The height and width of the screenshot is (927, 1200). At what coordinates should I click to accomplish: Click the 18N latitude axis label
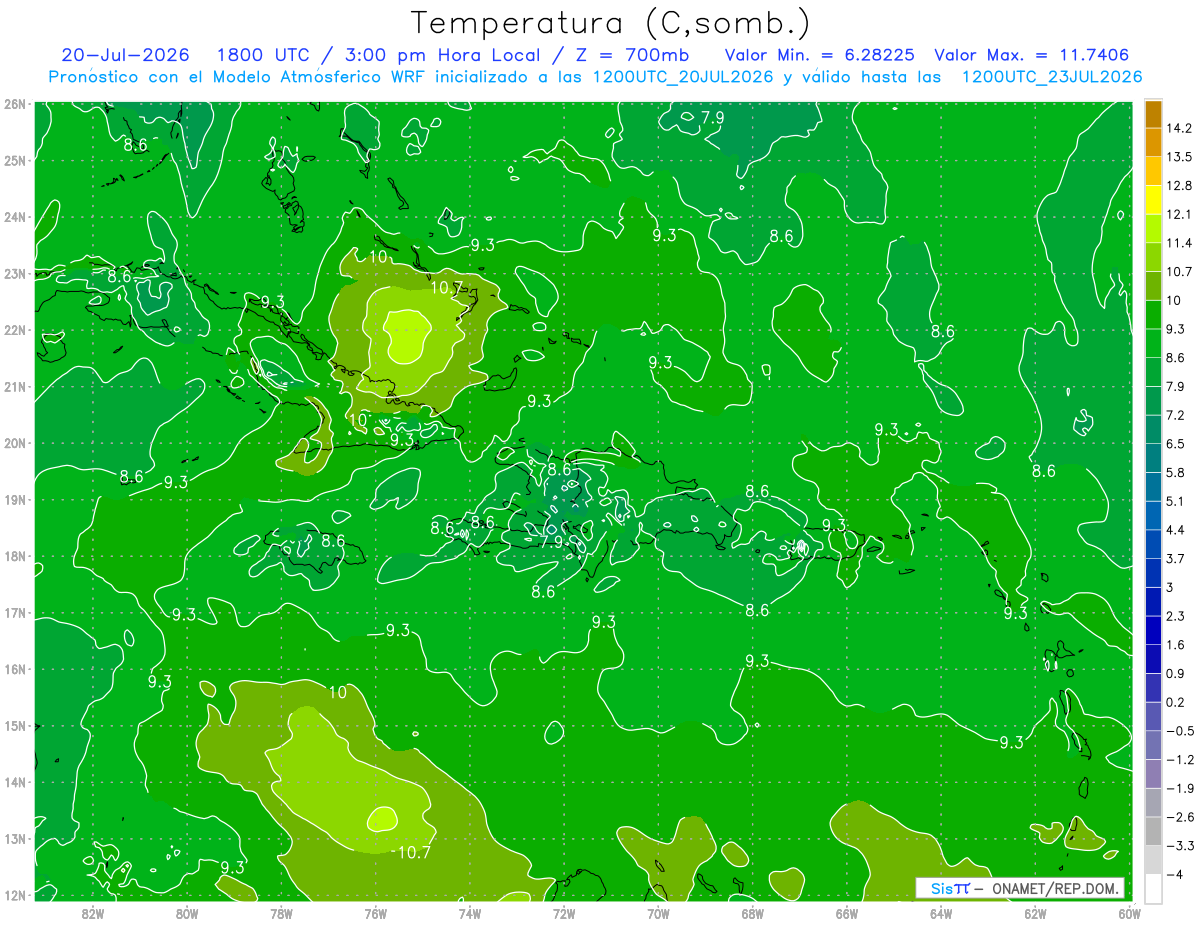coord(14,556)
